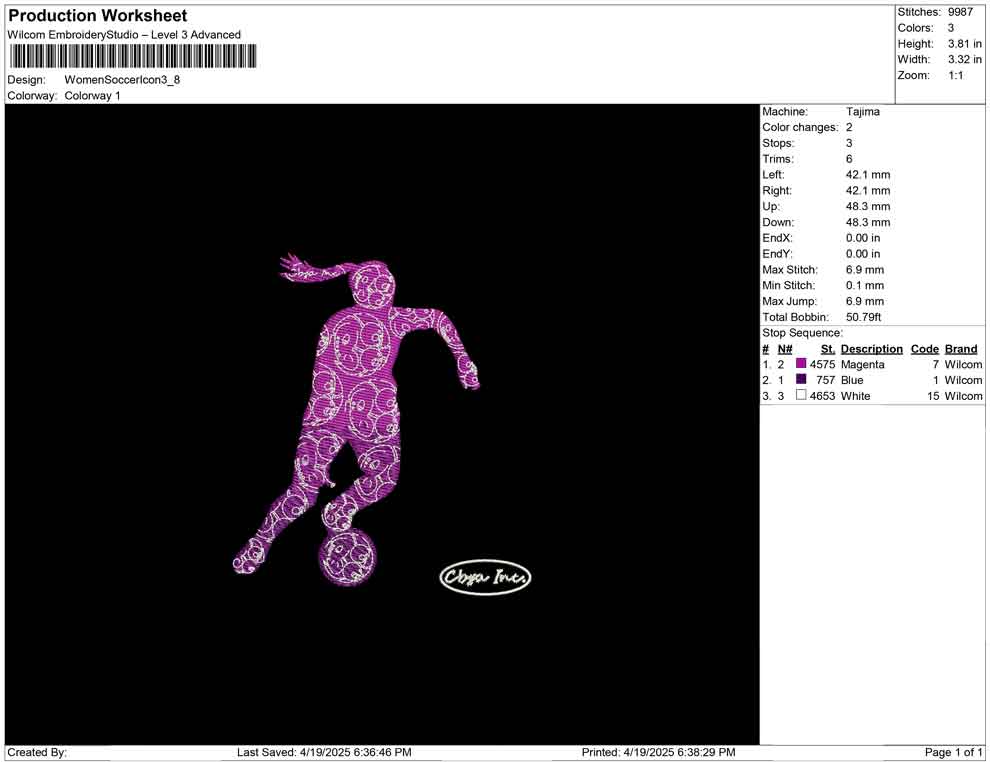990x762 pixels.
Task: Click the 'Last Saved: 4/19/2025 6:36:46 PM' text
Action: click(x=324, y=752)
